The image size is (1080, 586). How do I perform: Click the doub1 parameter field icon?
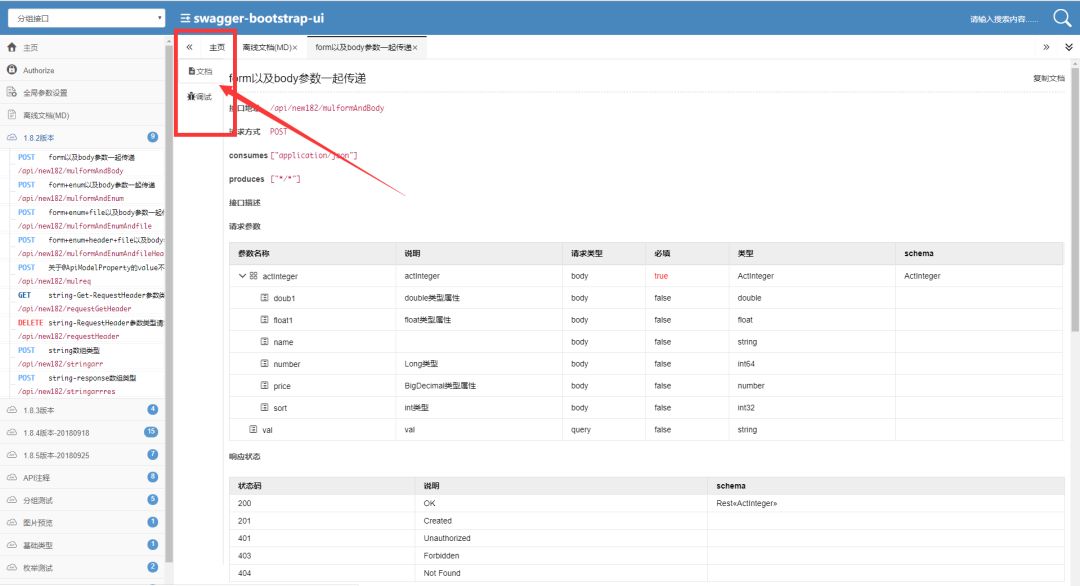[x=264, y=297]
